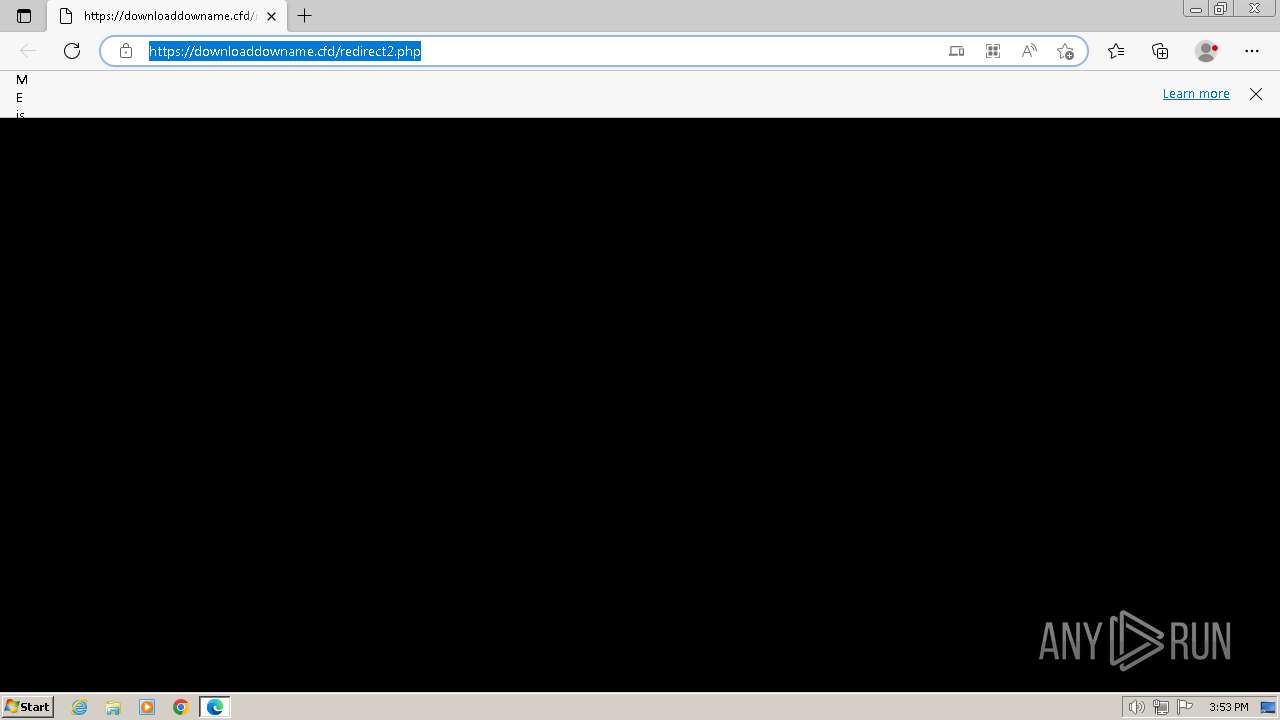This screenshot has height=720, width=1280.
Task: Add this page to favorites
Action: tap(1065, 51)
